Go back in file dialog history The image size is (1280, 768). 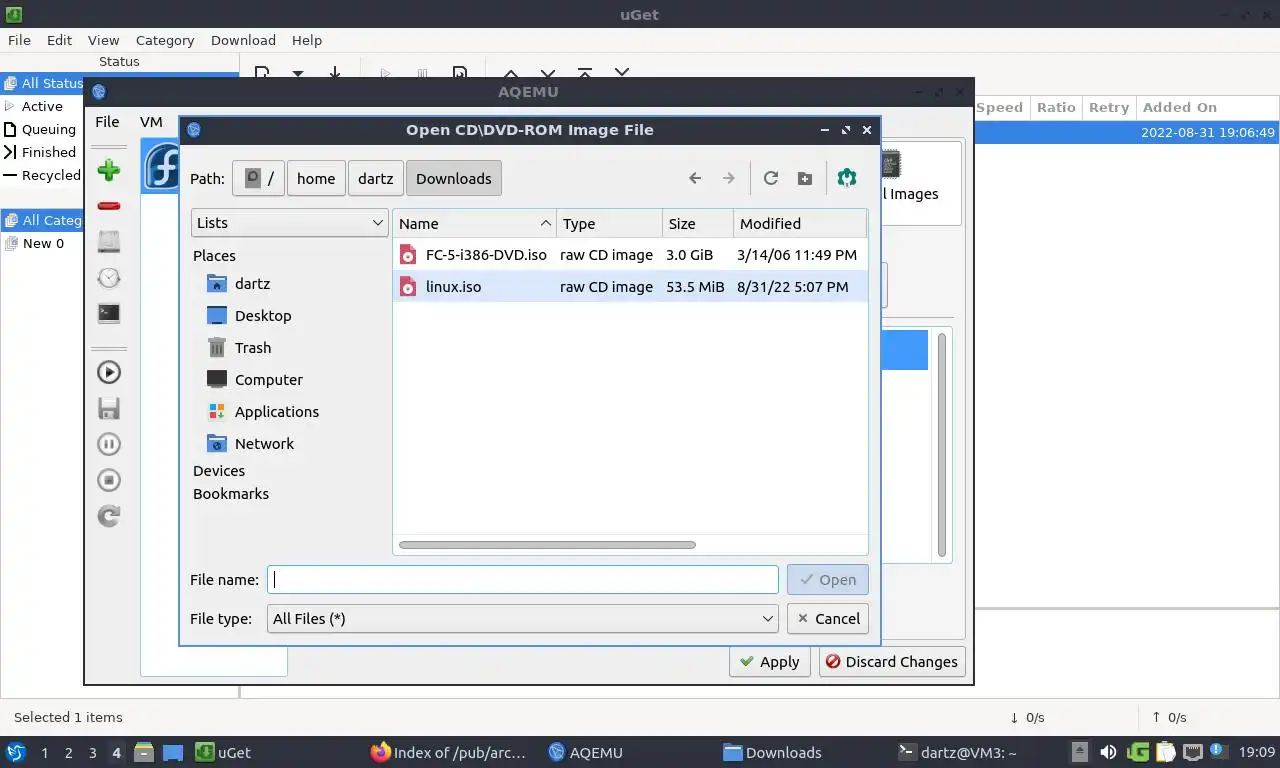pos(695,178)
